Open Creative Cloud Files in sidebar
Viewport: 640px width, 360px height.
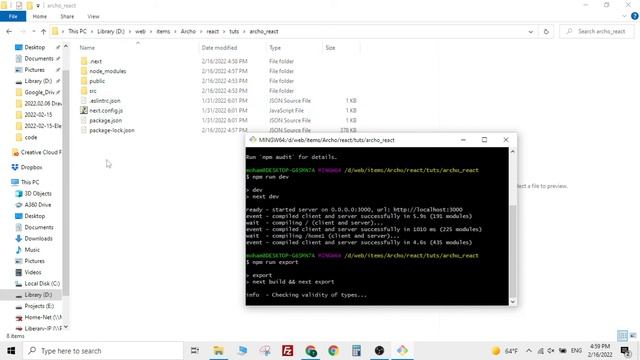(41, 152)
